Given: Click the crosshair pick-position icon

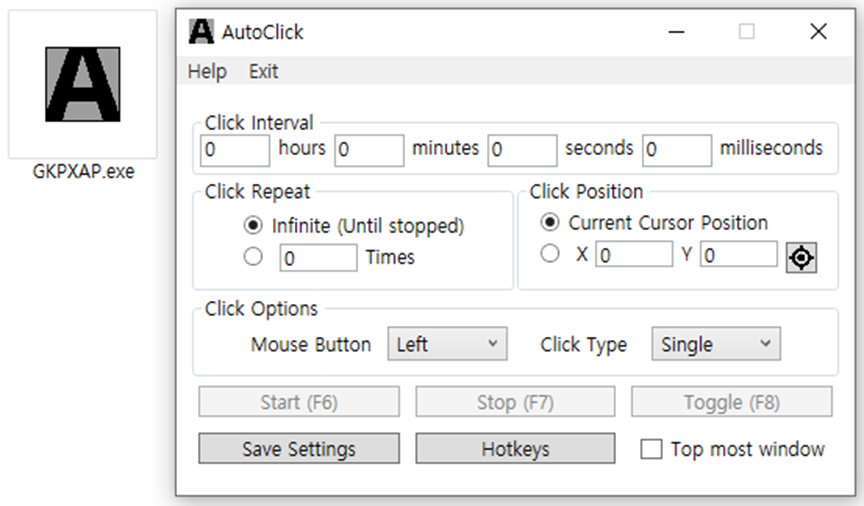Looking at the screenshot, I should pyautogui.click(x=801, y=257).
